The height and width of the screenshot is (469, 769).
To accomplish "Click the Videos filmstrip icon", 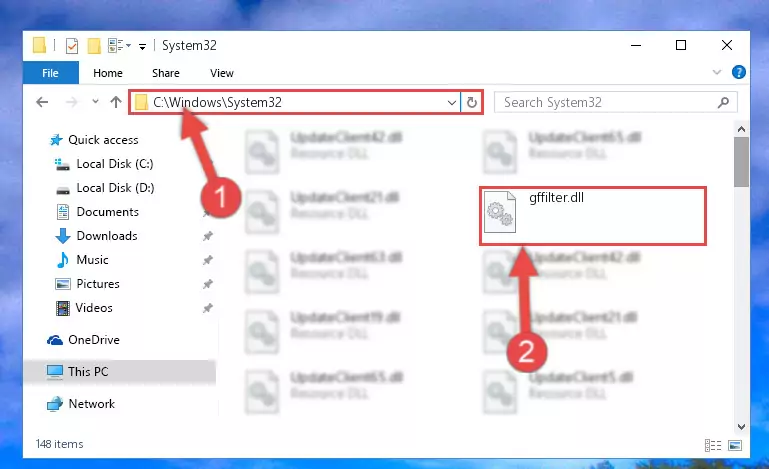I will pyautogui.click(x=63, y=308).
